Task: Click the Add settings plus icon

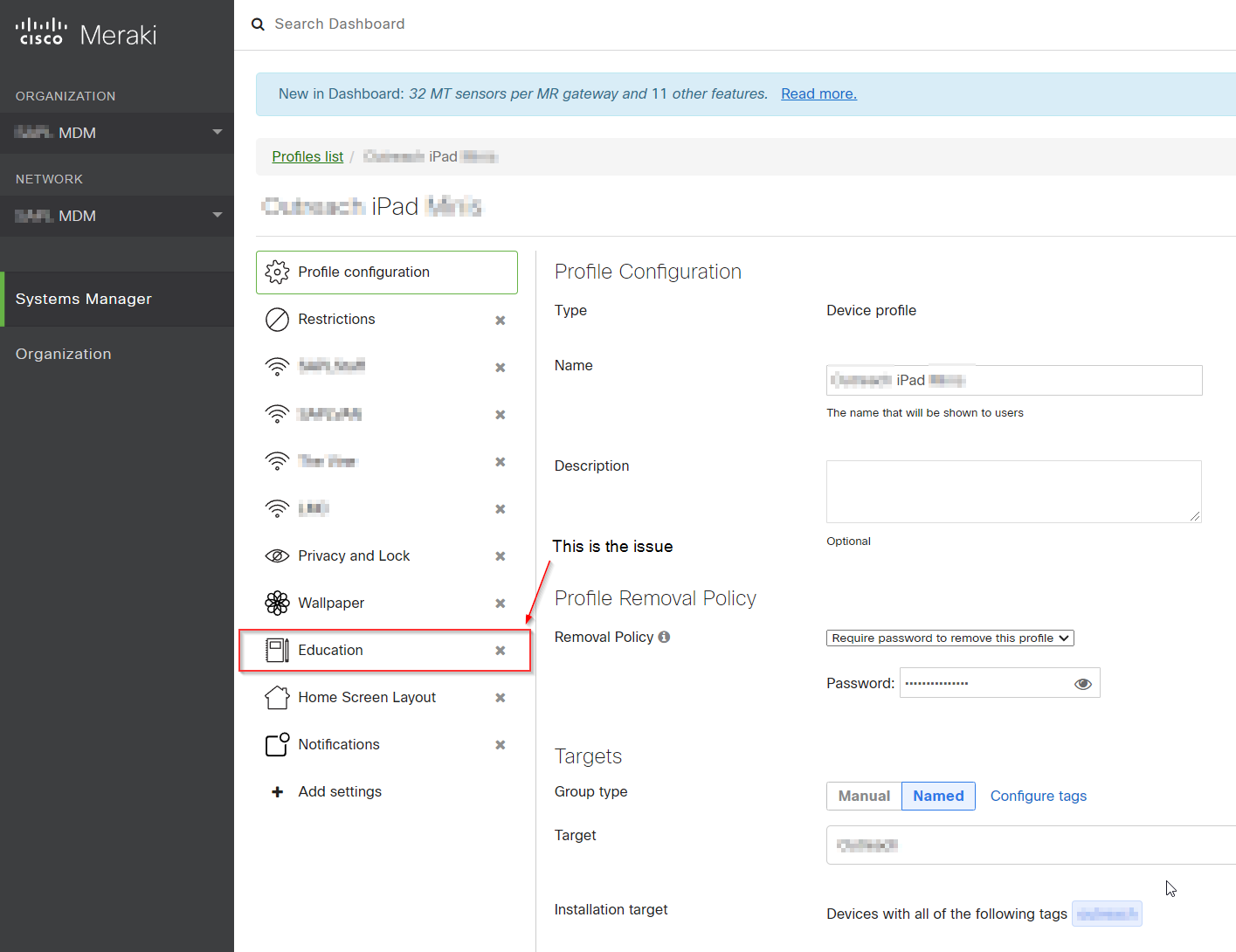Action: [x=277, y=791]
